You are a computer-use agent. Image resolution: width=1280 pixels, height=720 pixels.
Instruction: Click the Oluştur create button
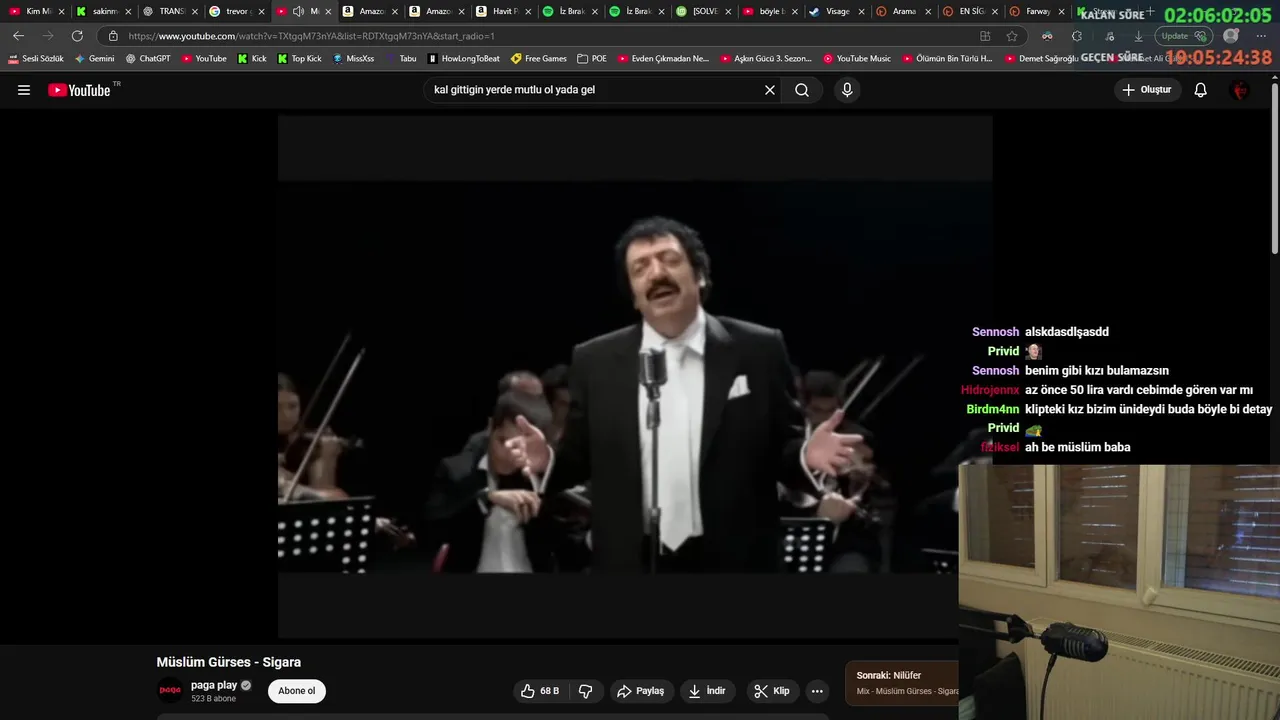pyautogui.click(x=1146, y=90)
